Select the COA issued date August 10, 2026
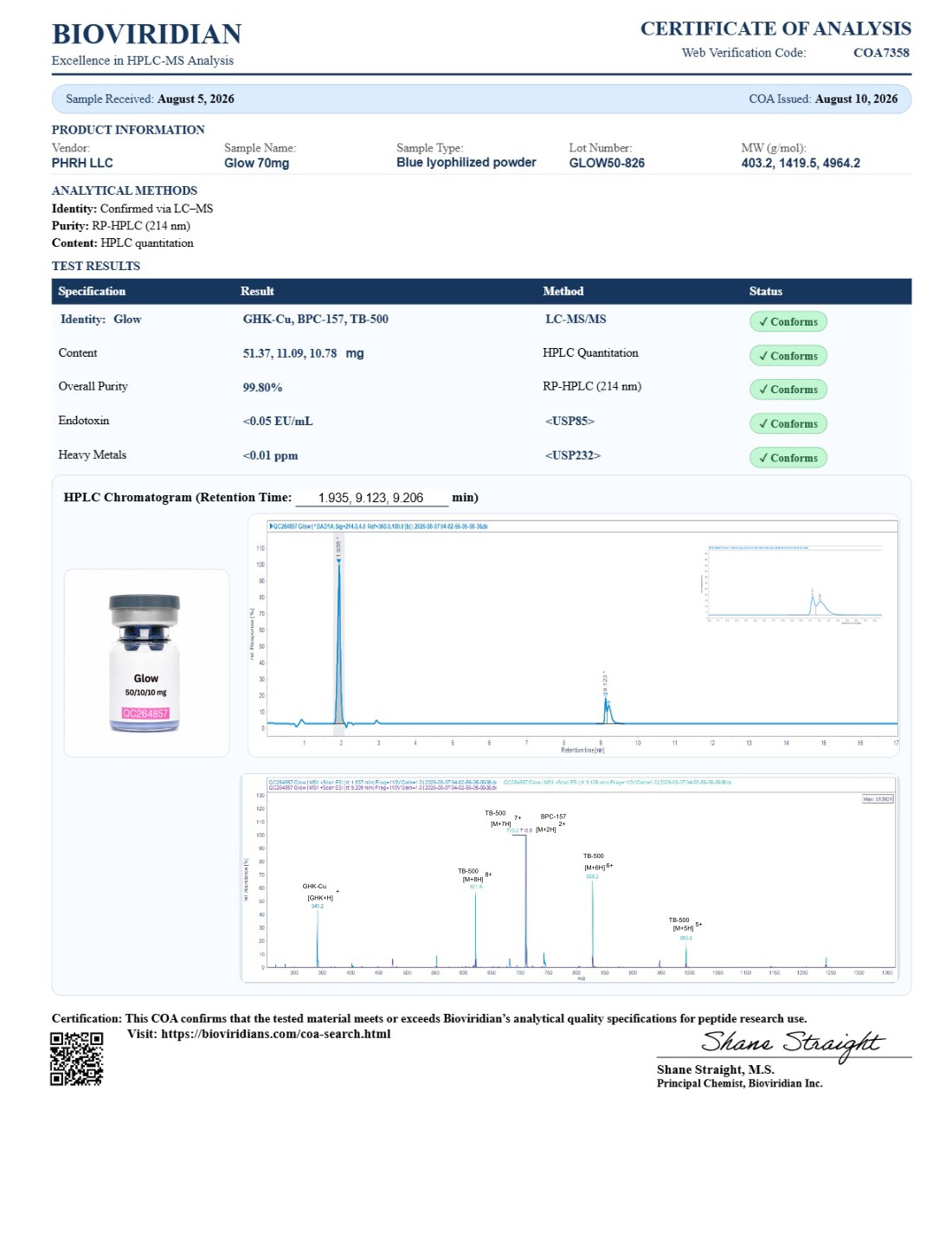 pyautogui.click(x=856, y=99)
